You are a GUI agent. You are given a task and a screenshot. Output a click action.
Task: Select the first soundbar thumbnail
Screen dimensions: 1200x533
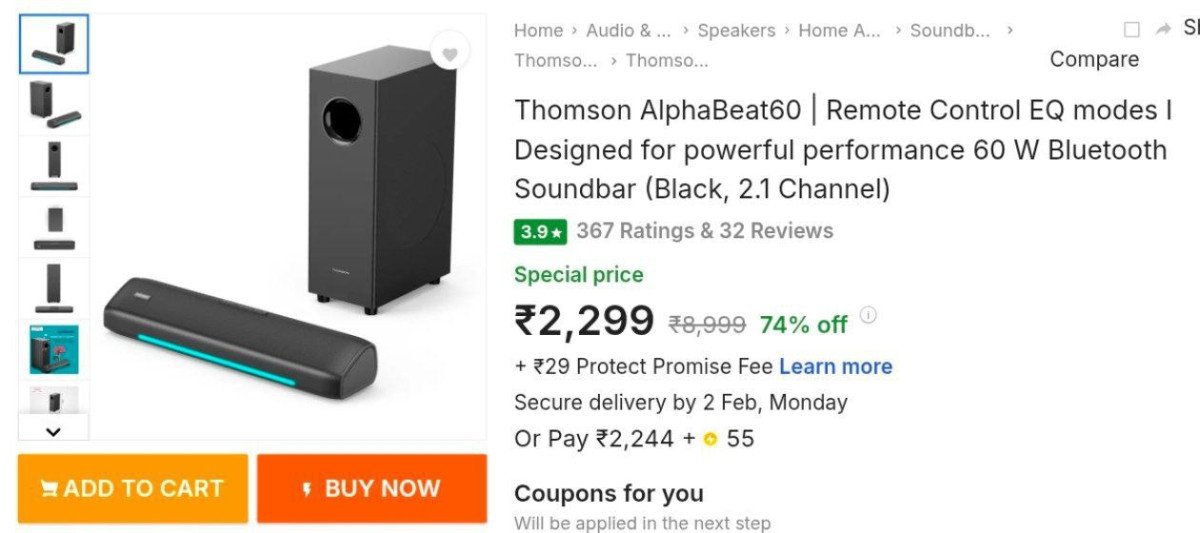pos(54,44)
